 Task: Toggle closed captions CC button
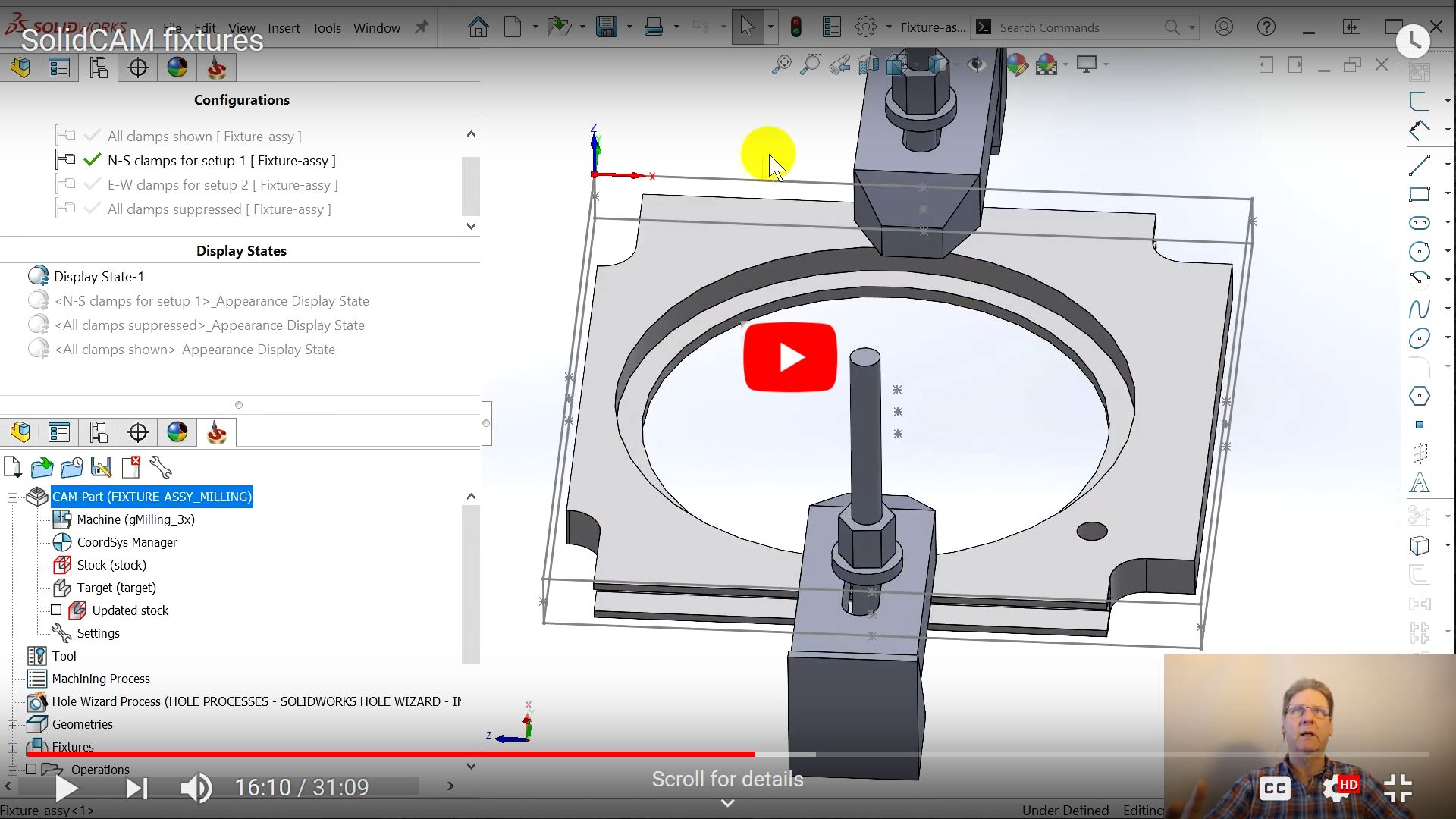click(1275, 789)
